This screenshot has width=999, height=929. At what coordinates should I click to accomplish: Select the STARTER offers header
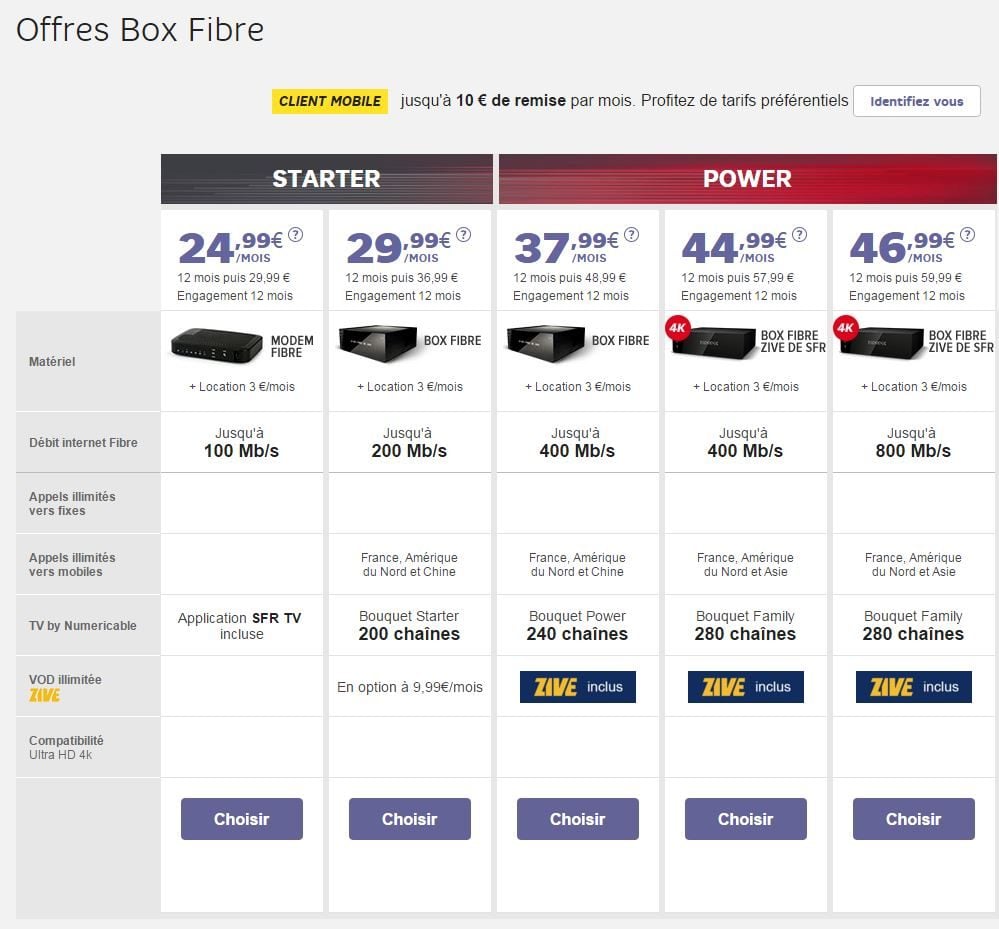326,179
